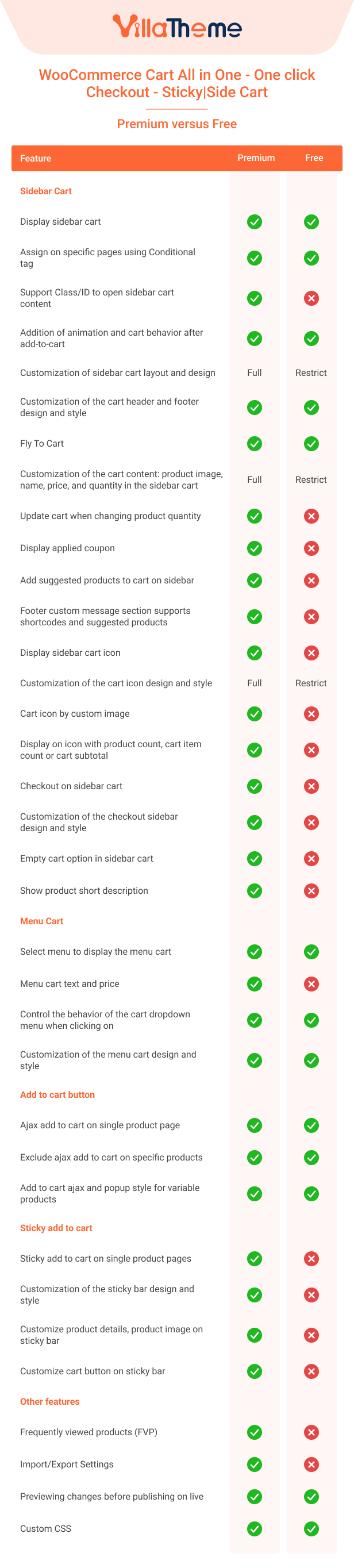Click the Feature column header
Viewport: 354px width, 1568px height.
[35, 158]
